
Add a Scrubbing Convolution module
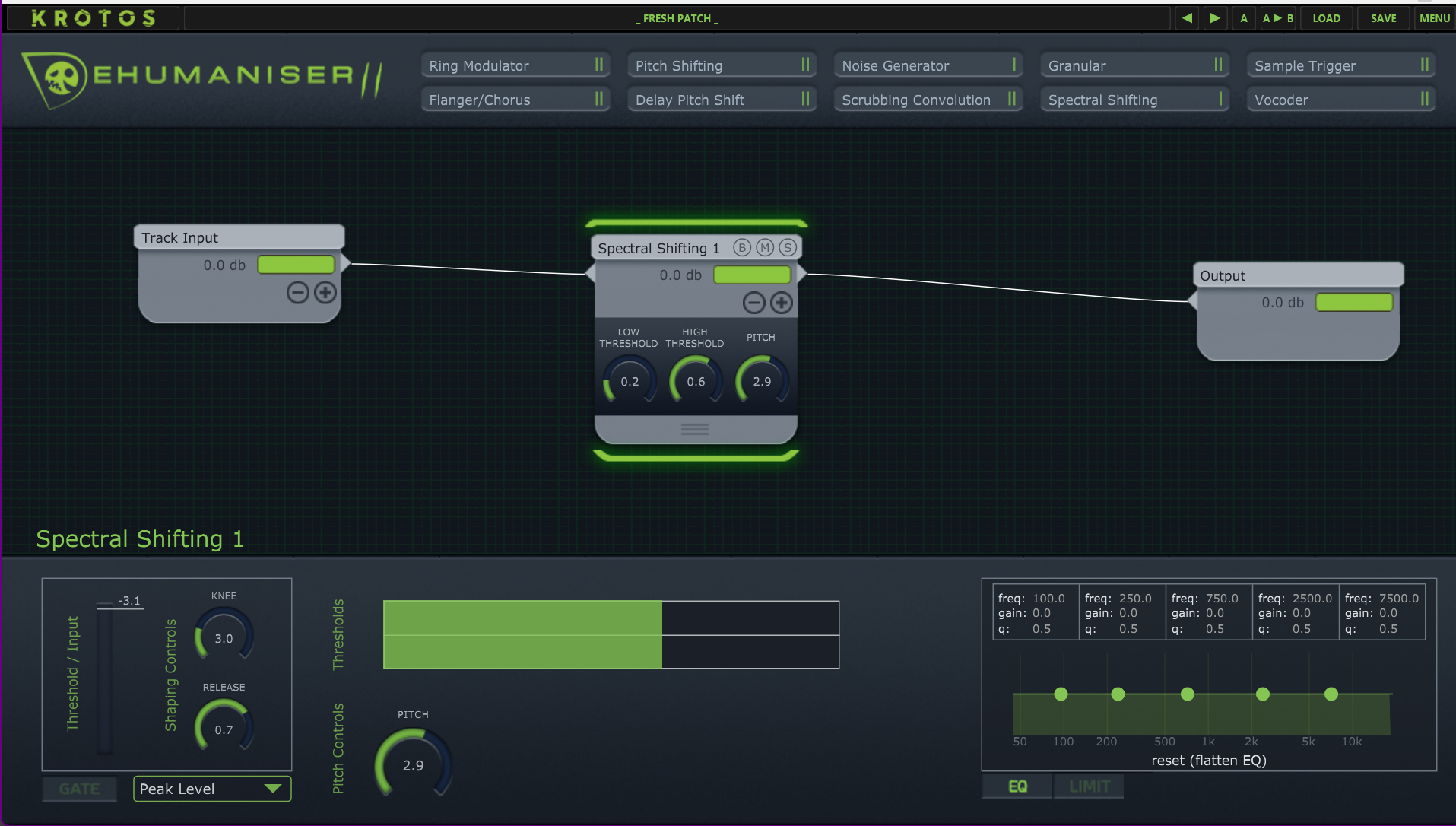pyautogui.click(x=928, y=100)
